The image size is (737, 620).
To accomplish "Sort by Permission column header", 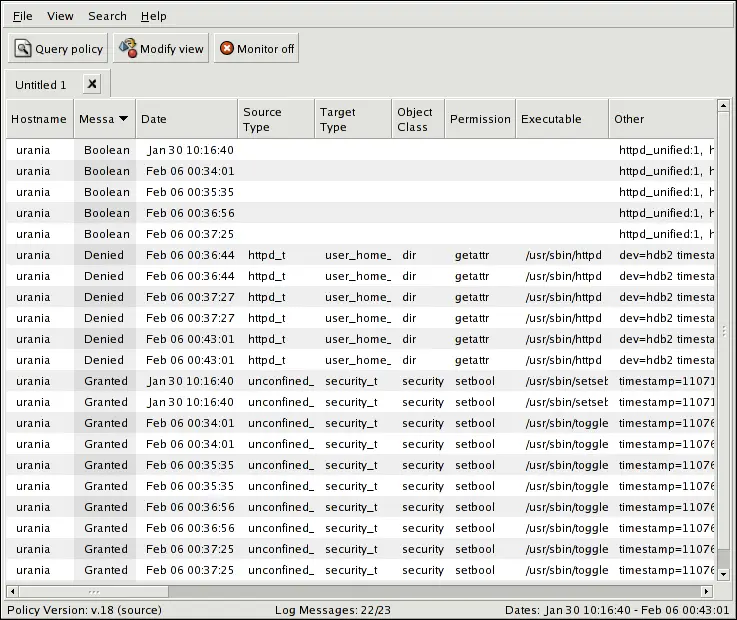I will [480, 119].
